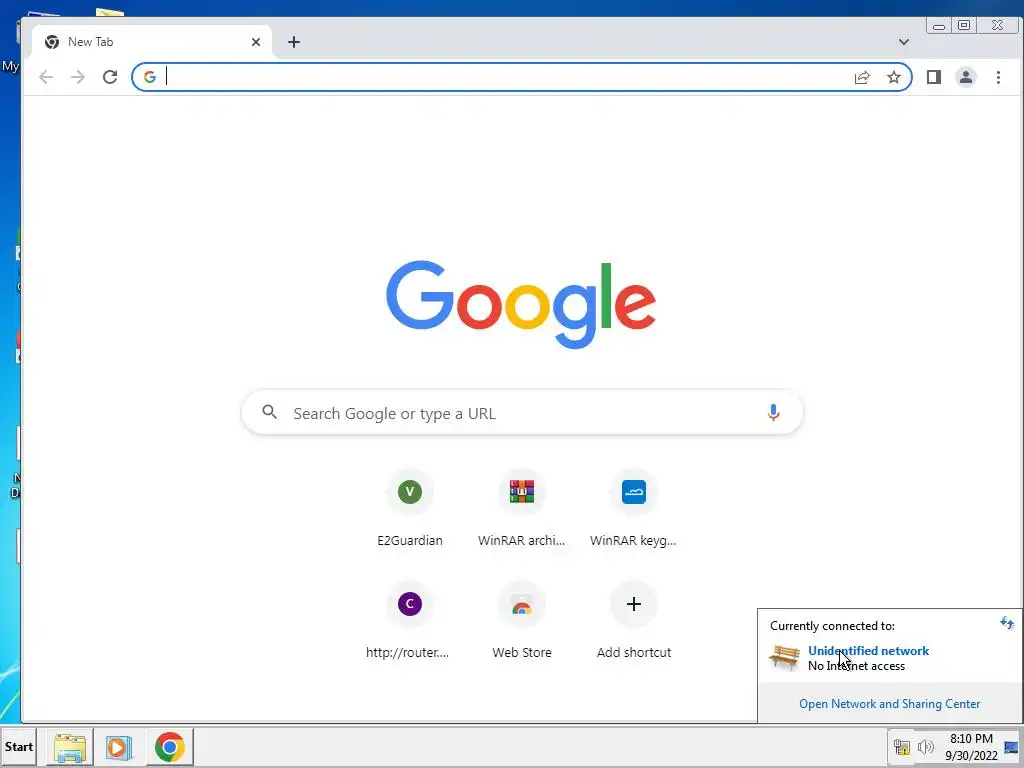The width and height of the screenshot is (1024, 768).
Task: Click the Google logo
Action: (x=520, y=304)
